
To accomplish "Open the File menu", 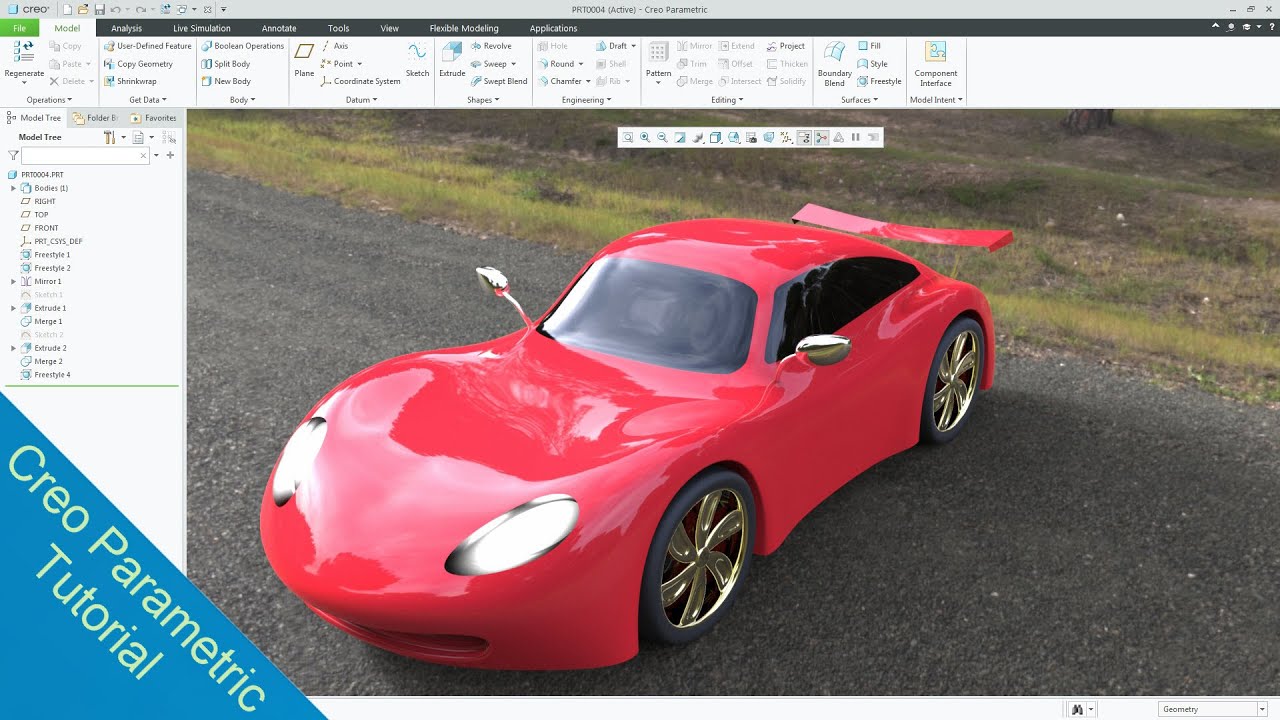I will pos(20,28).
